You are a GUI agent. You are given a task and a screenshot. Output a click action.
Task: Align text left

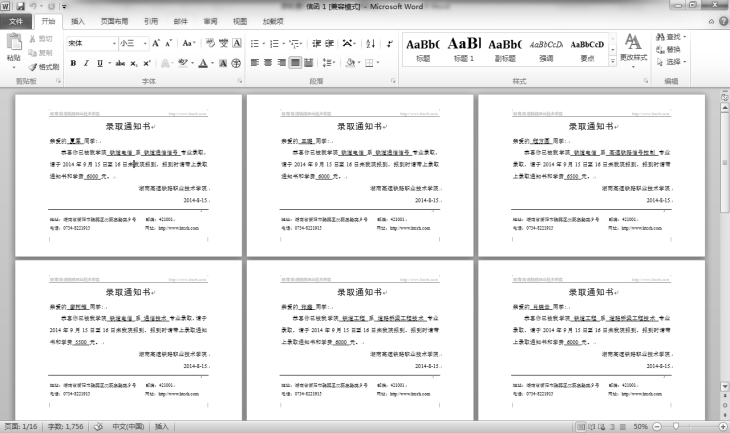[x=255, y=62]
